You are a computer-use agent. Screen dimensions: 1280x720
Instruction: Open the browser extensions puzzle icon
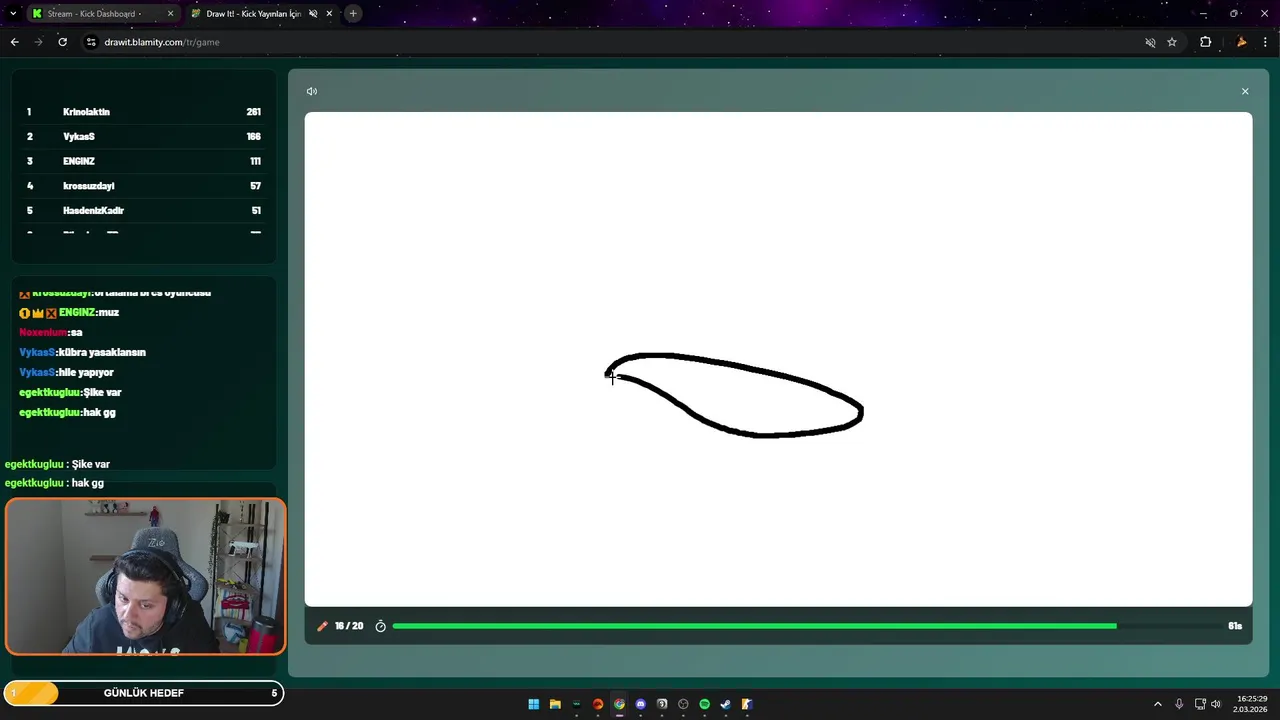click(1205, 42)
